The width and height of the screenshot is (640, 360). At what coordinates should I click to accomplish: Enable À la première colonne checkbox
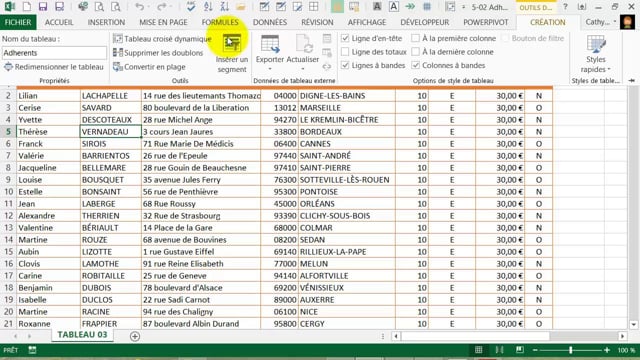(x=416, y=38)
